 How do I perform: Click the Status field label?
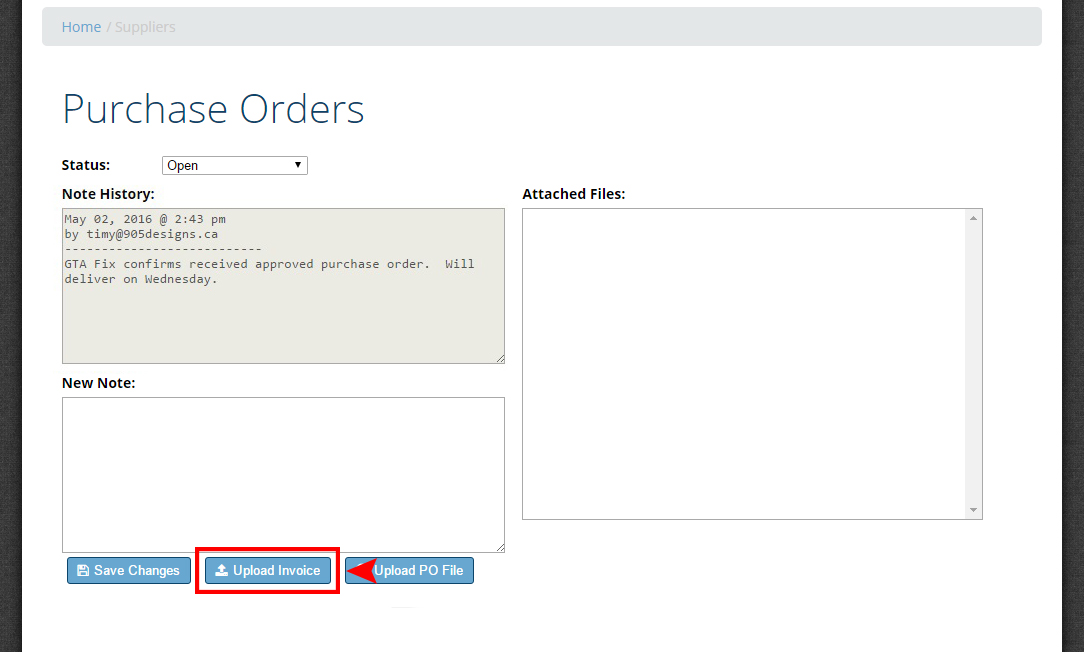(x=86, y=165)
